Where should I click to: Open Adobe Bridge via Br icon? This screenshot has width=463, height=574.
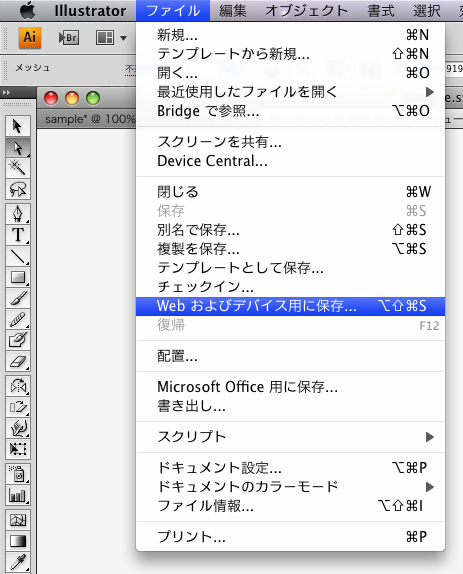point(69,38)
